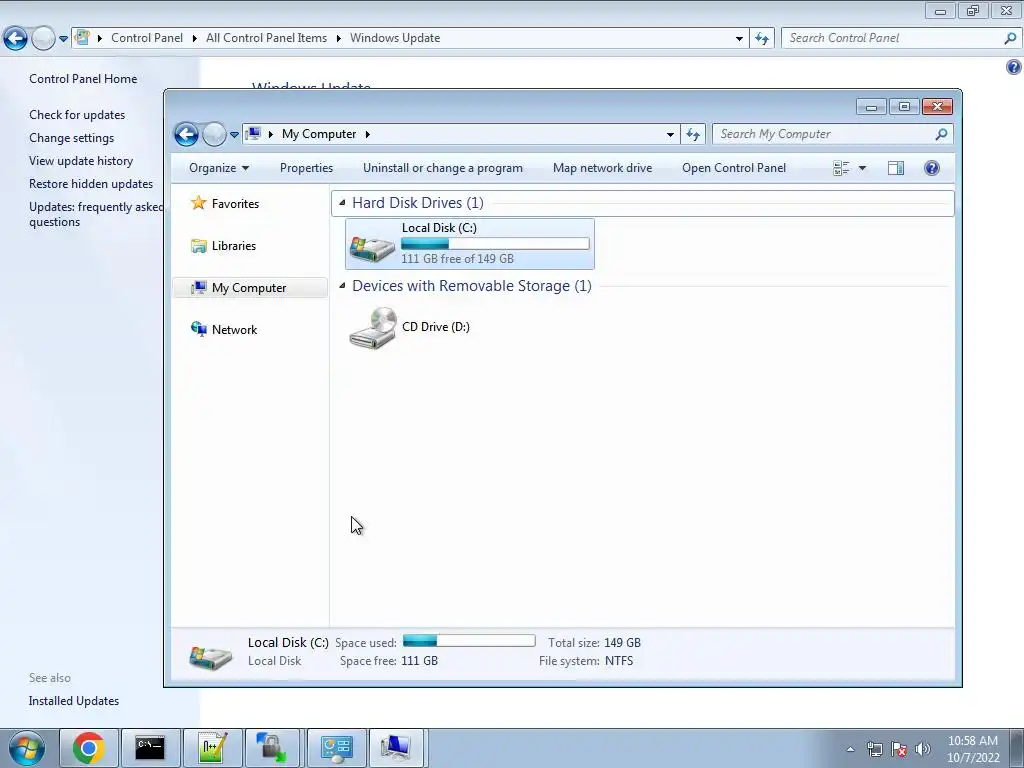This screenshot has width=1024, height=768.
Task: Refresh the My Computer window
Action: [x=693, y=135]
